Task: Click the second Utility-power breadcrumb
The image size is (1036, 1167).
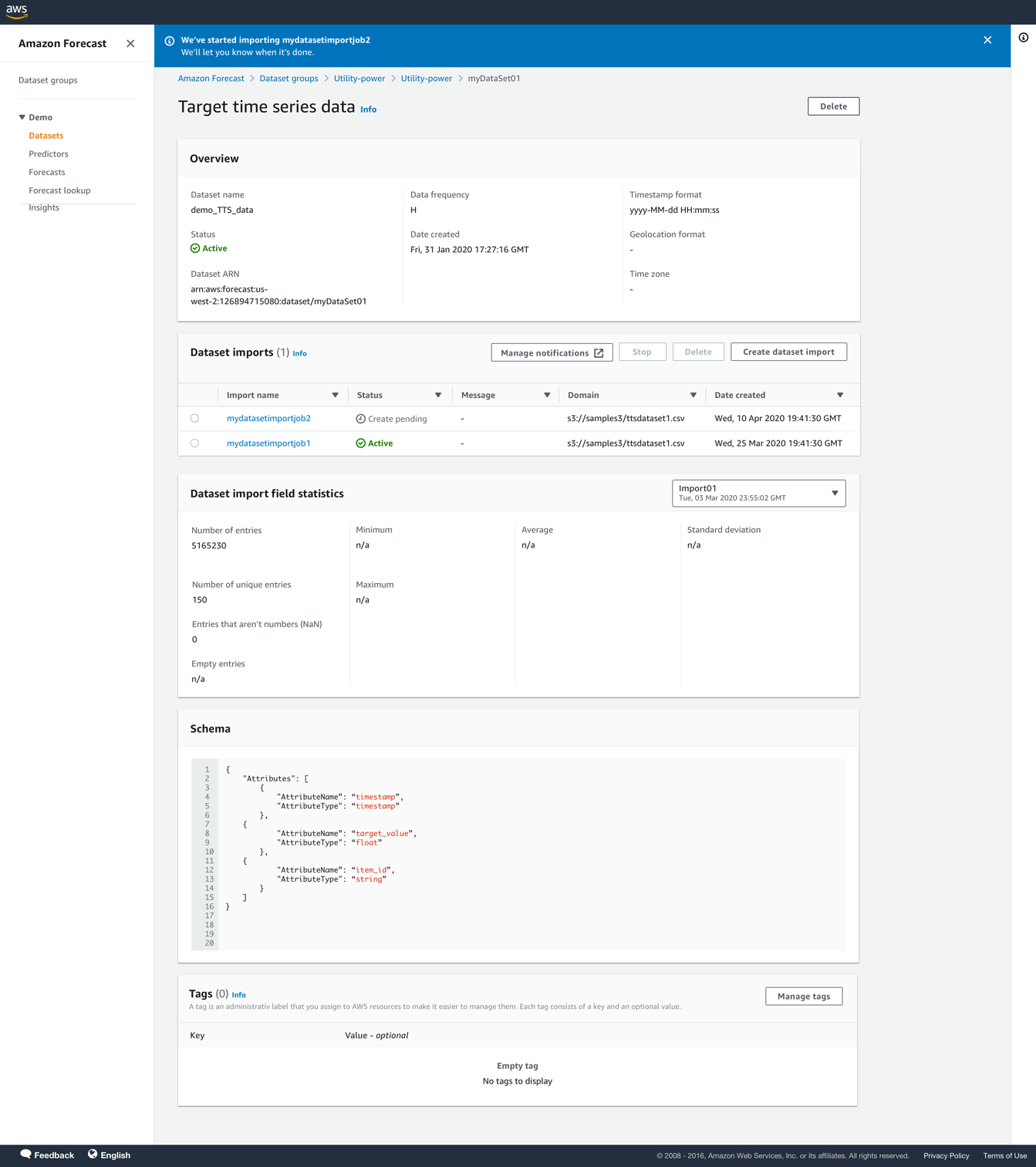Action: pos(427,79)
